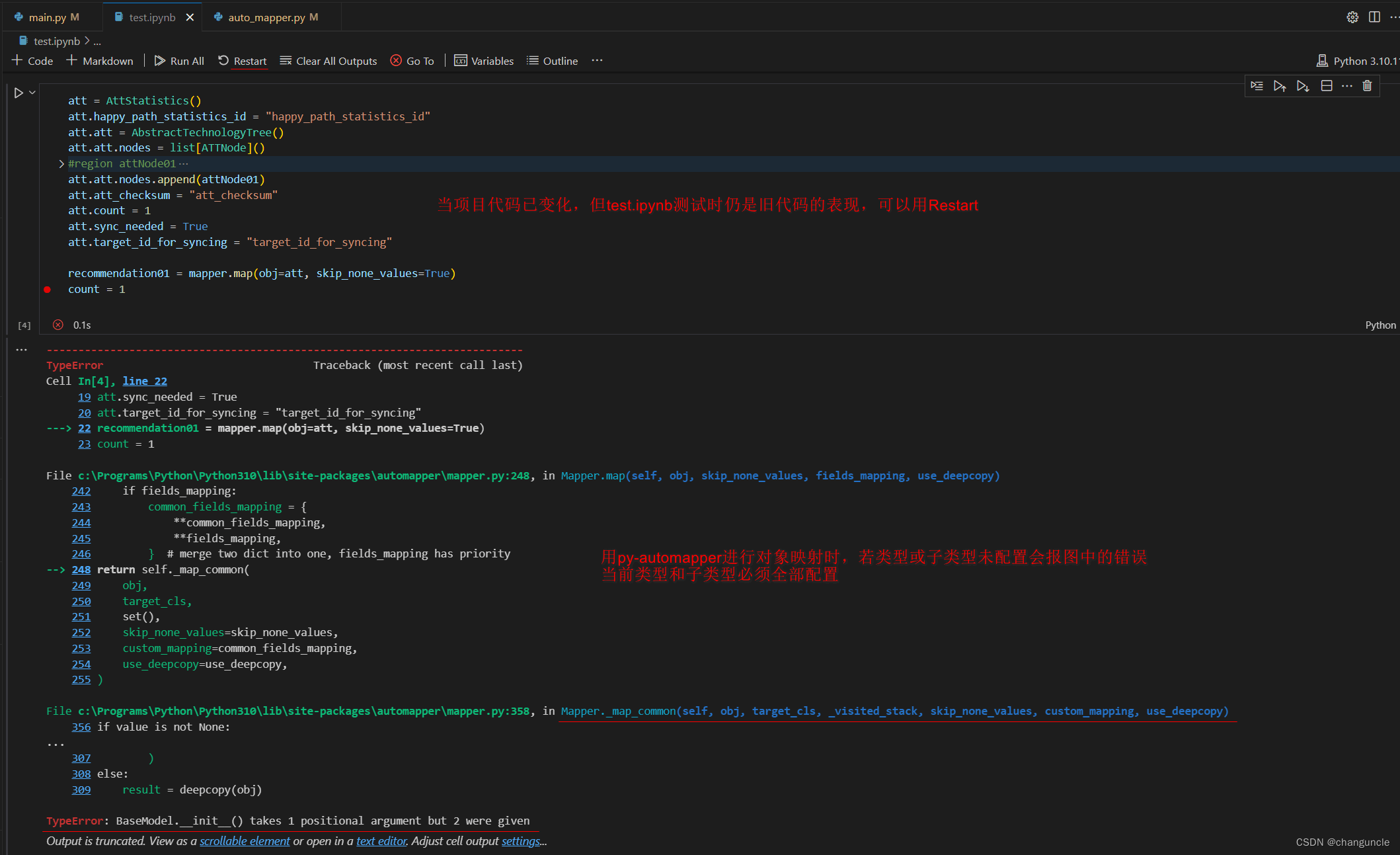1400x855 pixels.
Task: Delete the cell with trash icon
Action: click(1368, 86)
